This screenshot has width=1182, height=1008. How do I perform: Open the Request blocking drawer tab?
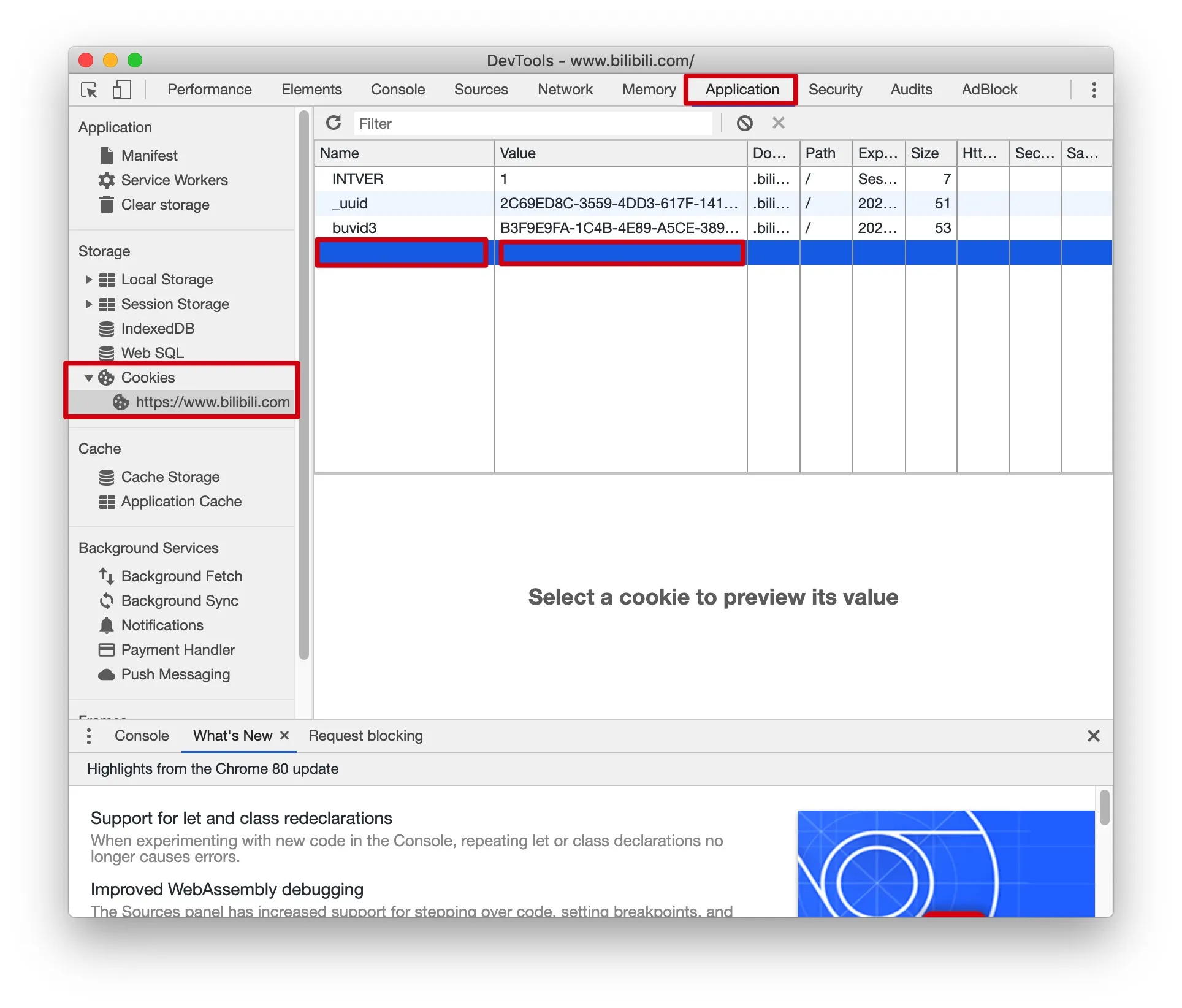(365, 736)
